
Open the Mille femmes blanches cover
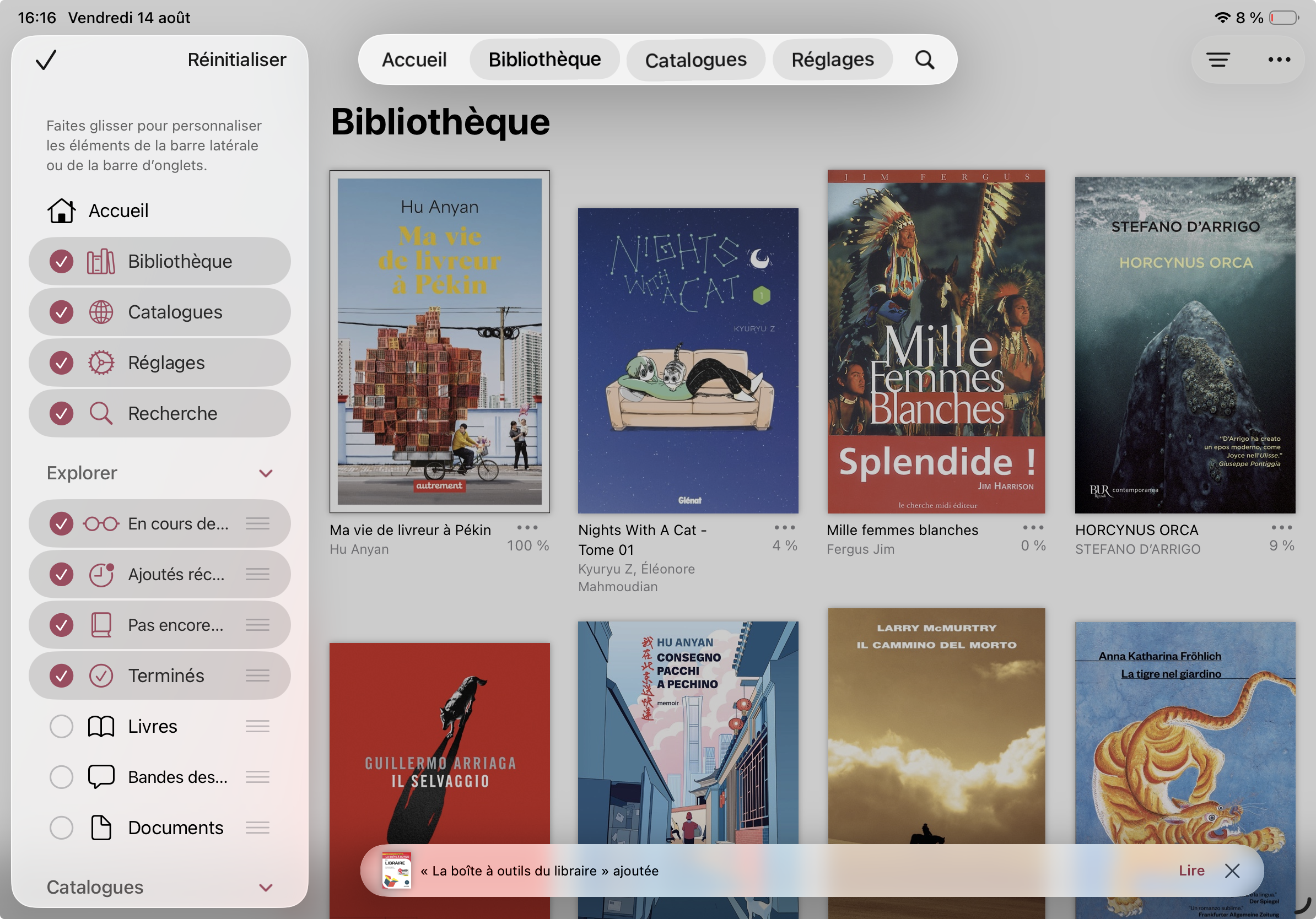click(936, 342)
